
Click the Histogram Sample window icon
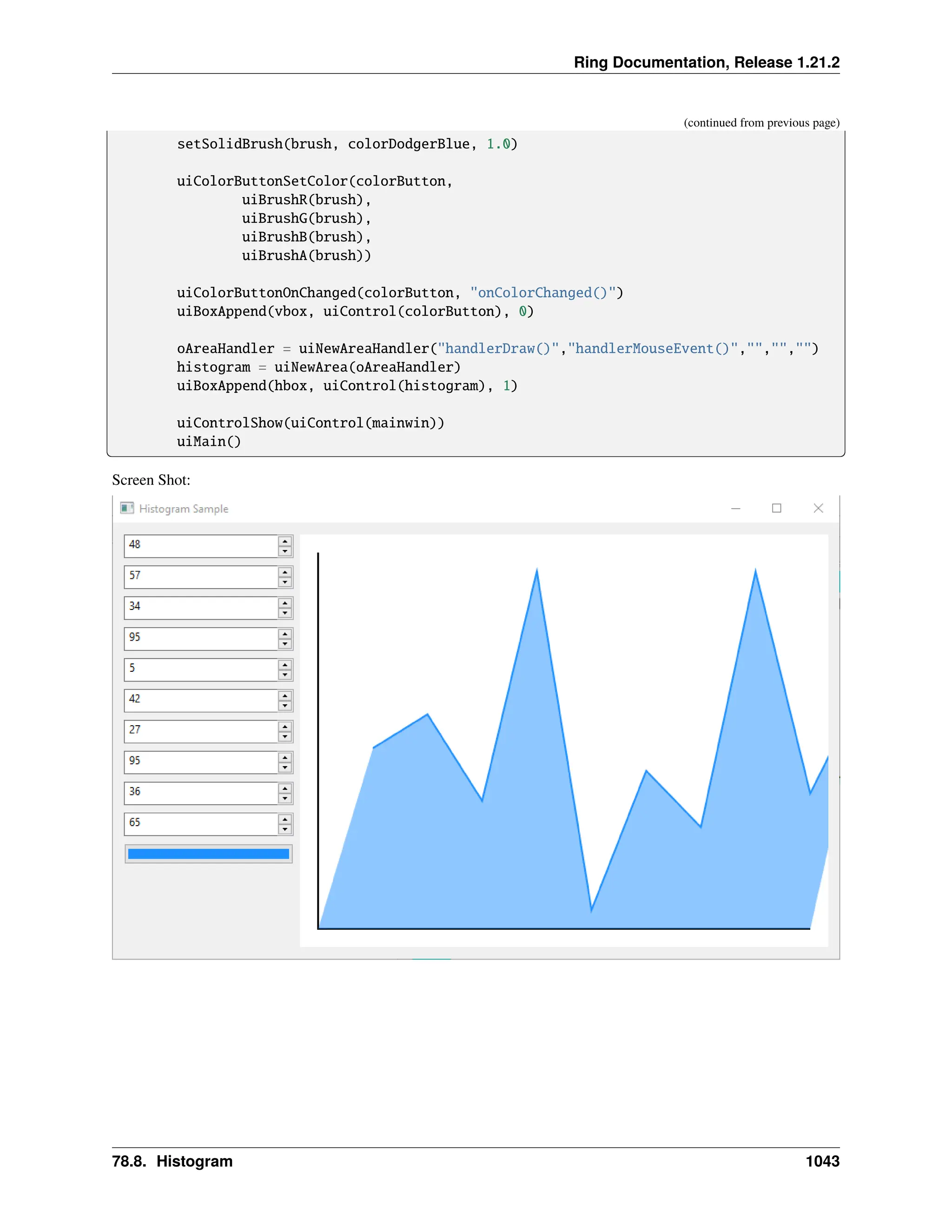(127, 508)
